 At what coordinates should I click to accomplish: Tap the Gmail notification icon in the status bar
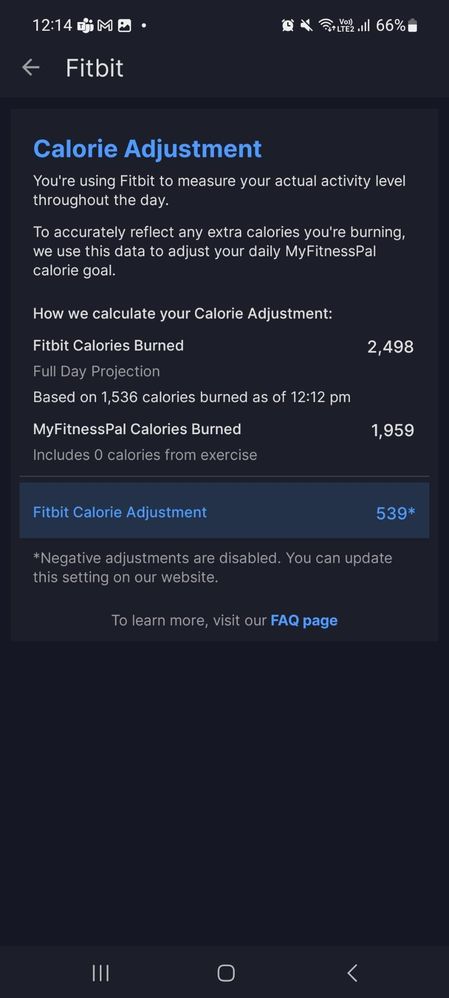click(x=105, y=26)
